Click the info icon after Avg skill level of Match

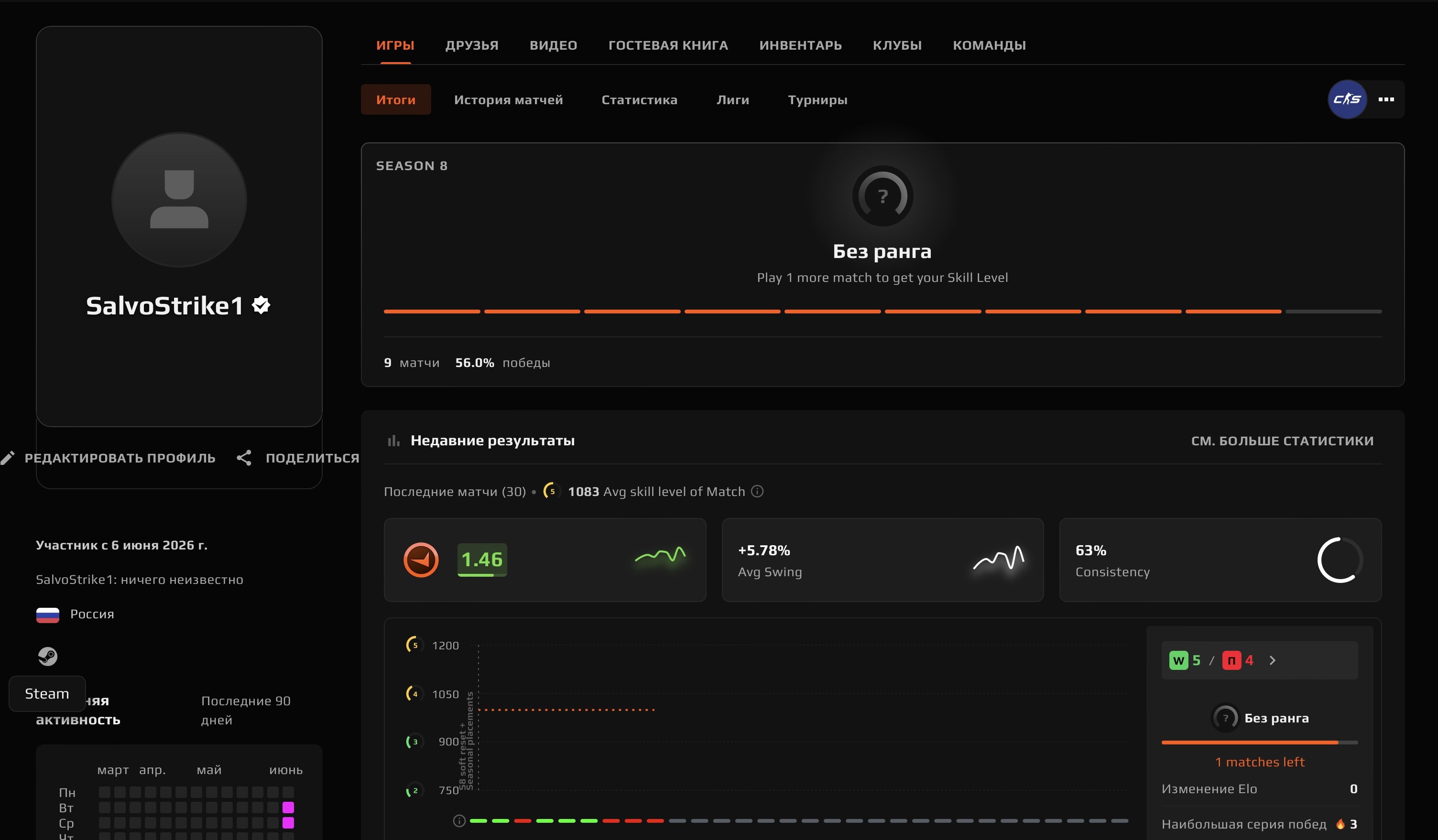pos(757,492)
